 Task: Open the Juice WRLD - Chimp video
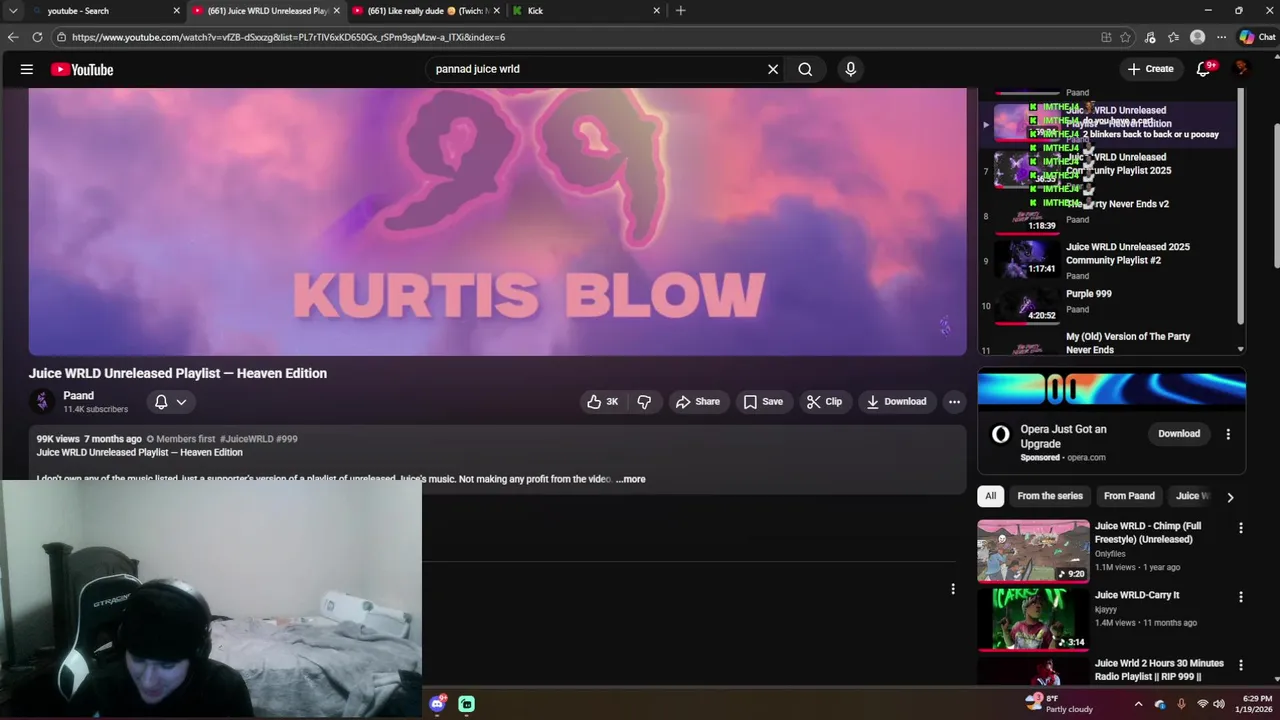pos(1033,550)
